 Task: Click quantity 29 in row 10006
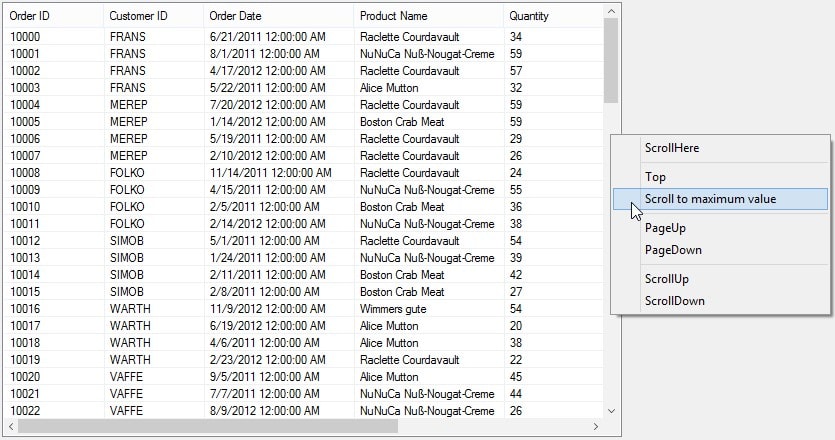tap(554, 139)
